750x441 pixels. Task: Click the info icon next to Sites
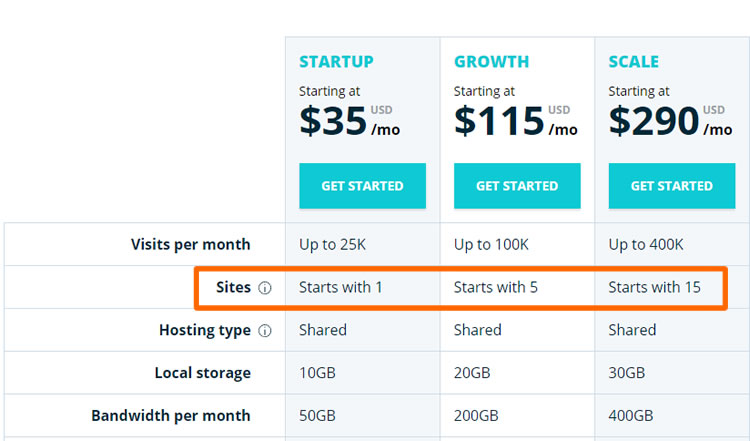(x=265, y=287)
